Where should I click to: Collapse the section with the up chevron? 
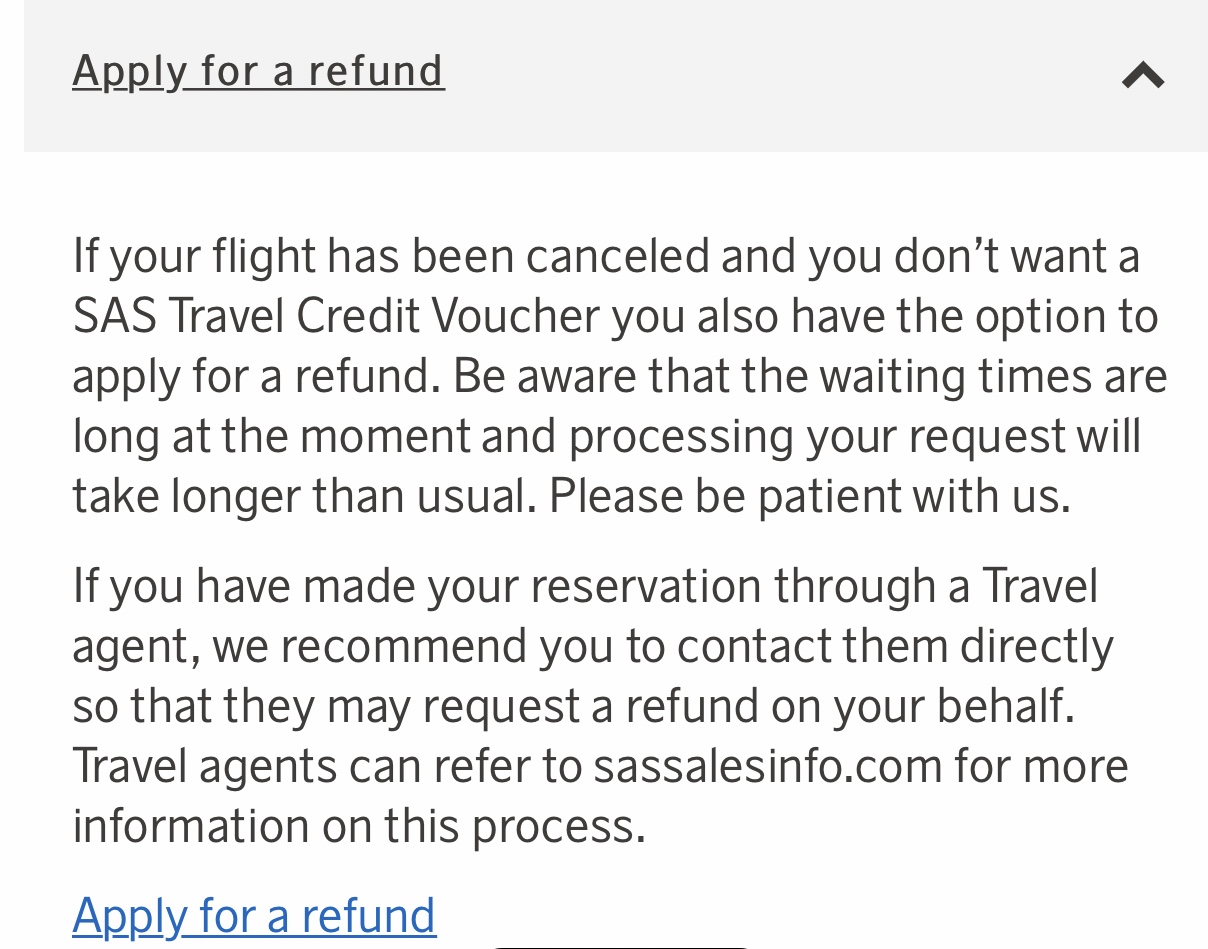click(x=1143, y=75)
